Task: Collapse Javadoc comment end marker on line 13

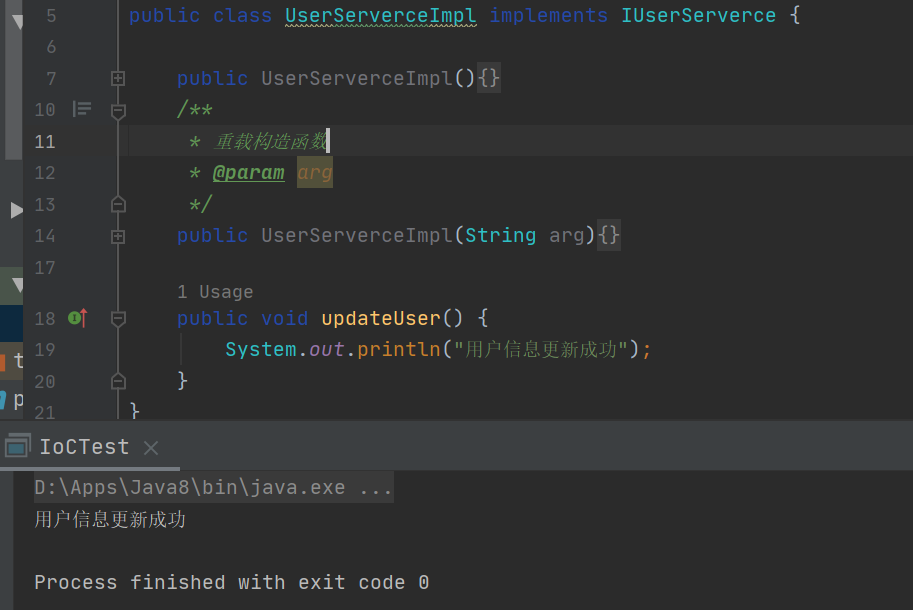Action: (x=118, y=204)
